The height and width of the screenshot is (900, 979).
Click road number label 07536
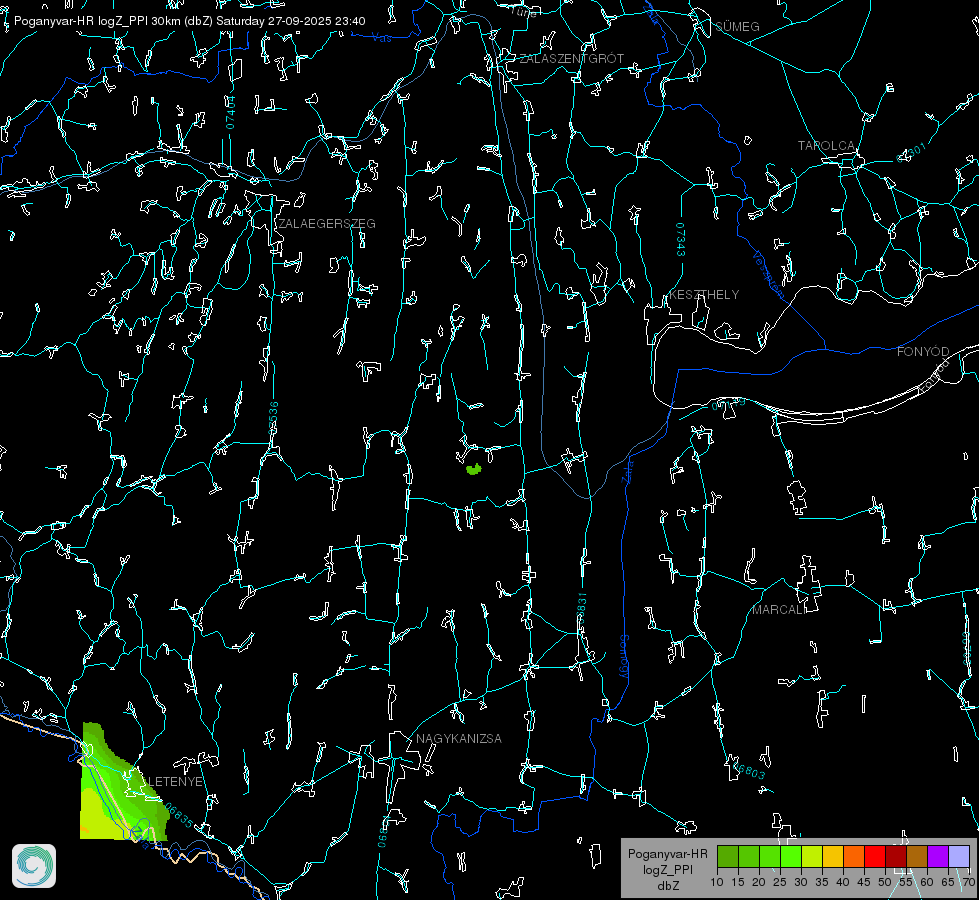pyautogui.click(x=273, y=418)
